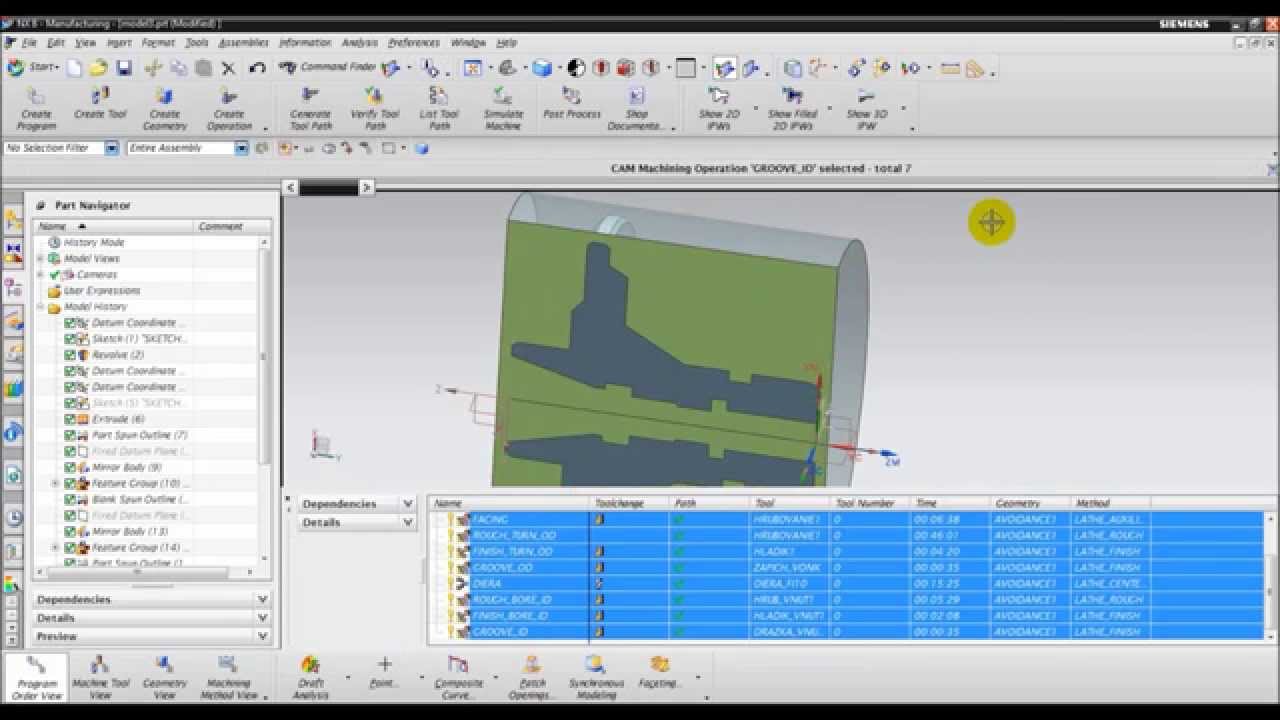The image size is (1280, 720).
Task: Toggle checkbox for Extrude (6)
Action: pos(70,419)
